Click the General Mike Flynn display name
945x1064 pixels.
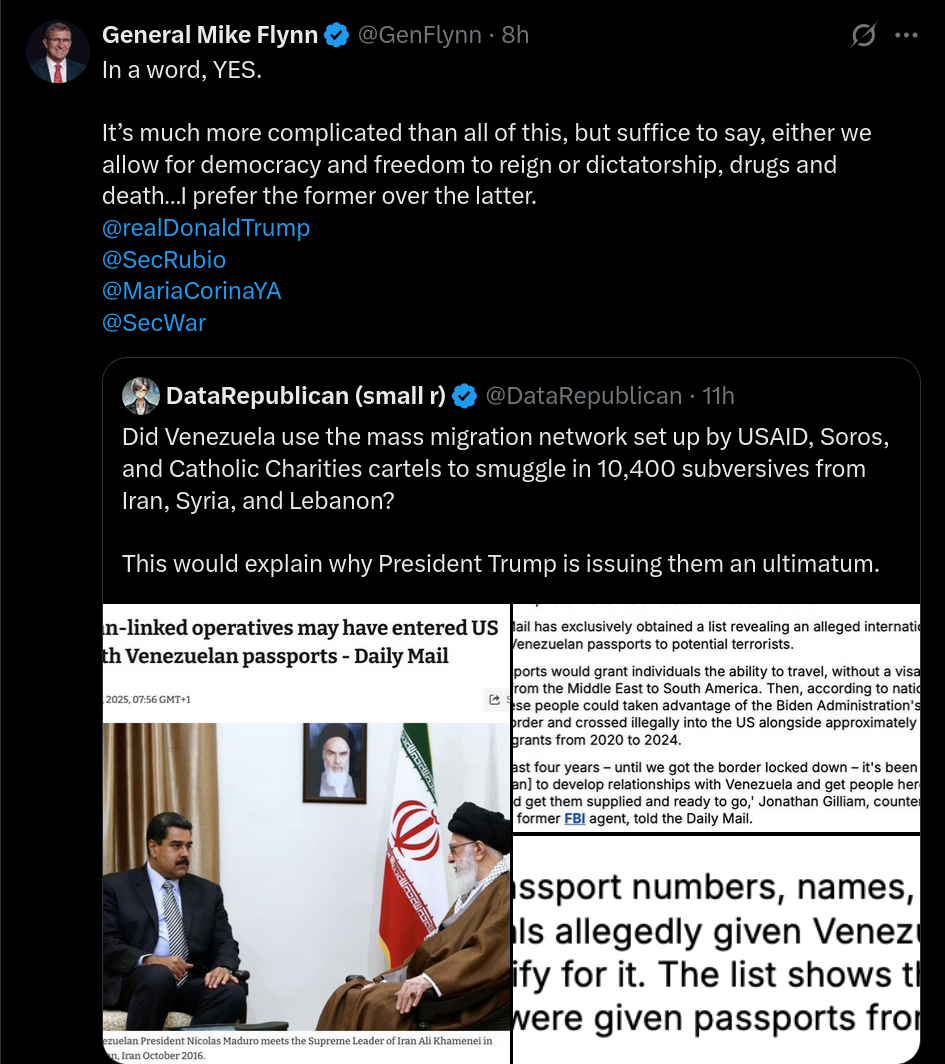coord(210,35)
